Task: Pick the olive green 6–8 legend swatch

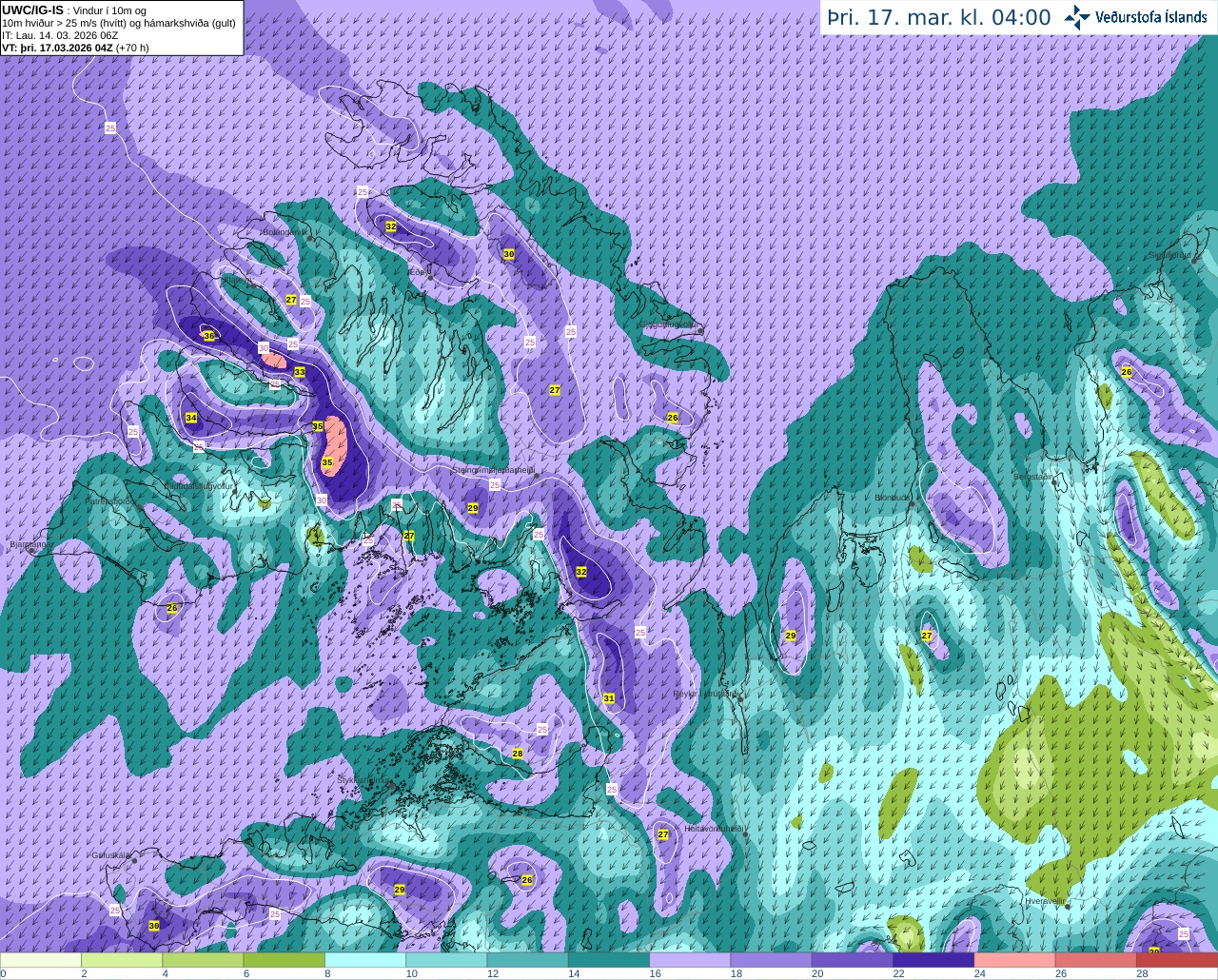Action: point(285,960)
